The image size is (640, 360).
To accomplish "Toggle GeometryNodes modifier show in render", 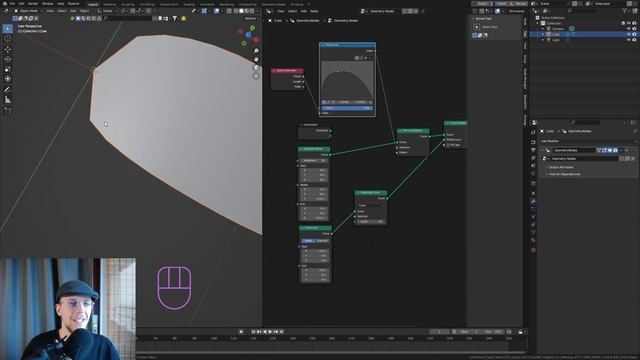I will pos(615,151).
